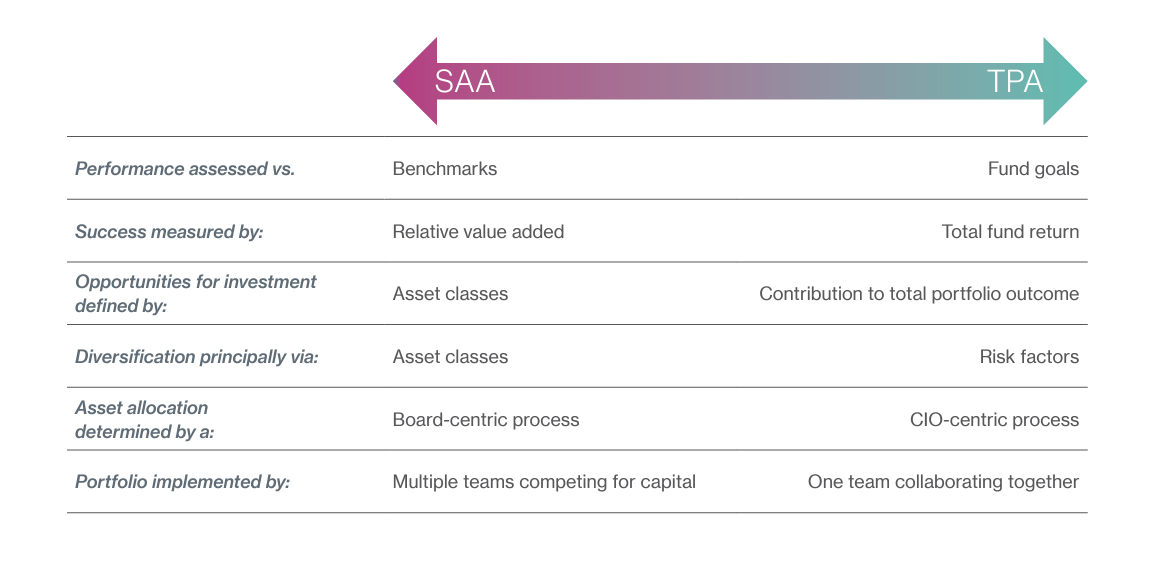Select the 'Total fund return' text
The height and width of the screenshot is (579, 1164).
(1010, 232)
